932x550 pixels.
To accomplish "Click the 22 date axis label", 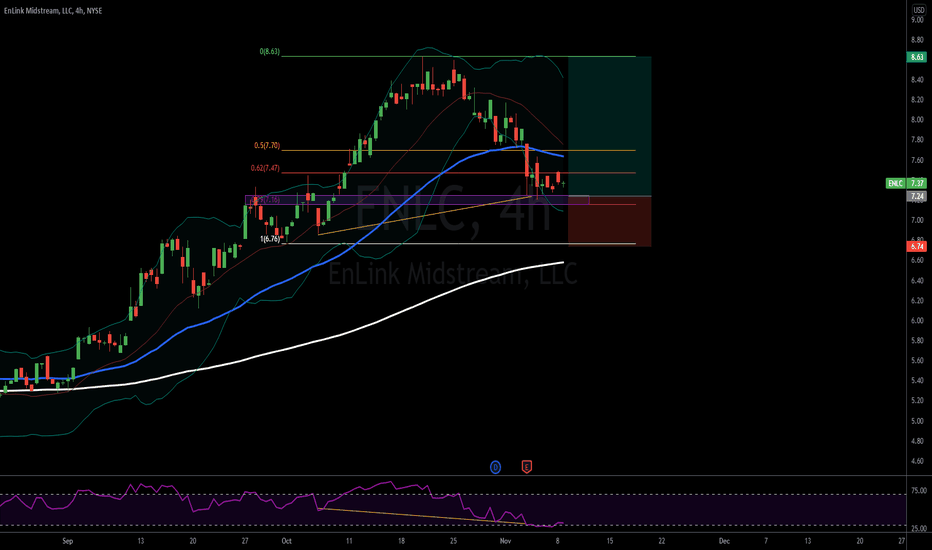I will click(662, 541).
